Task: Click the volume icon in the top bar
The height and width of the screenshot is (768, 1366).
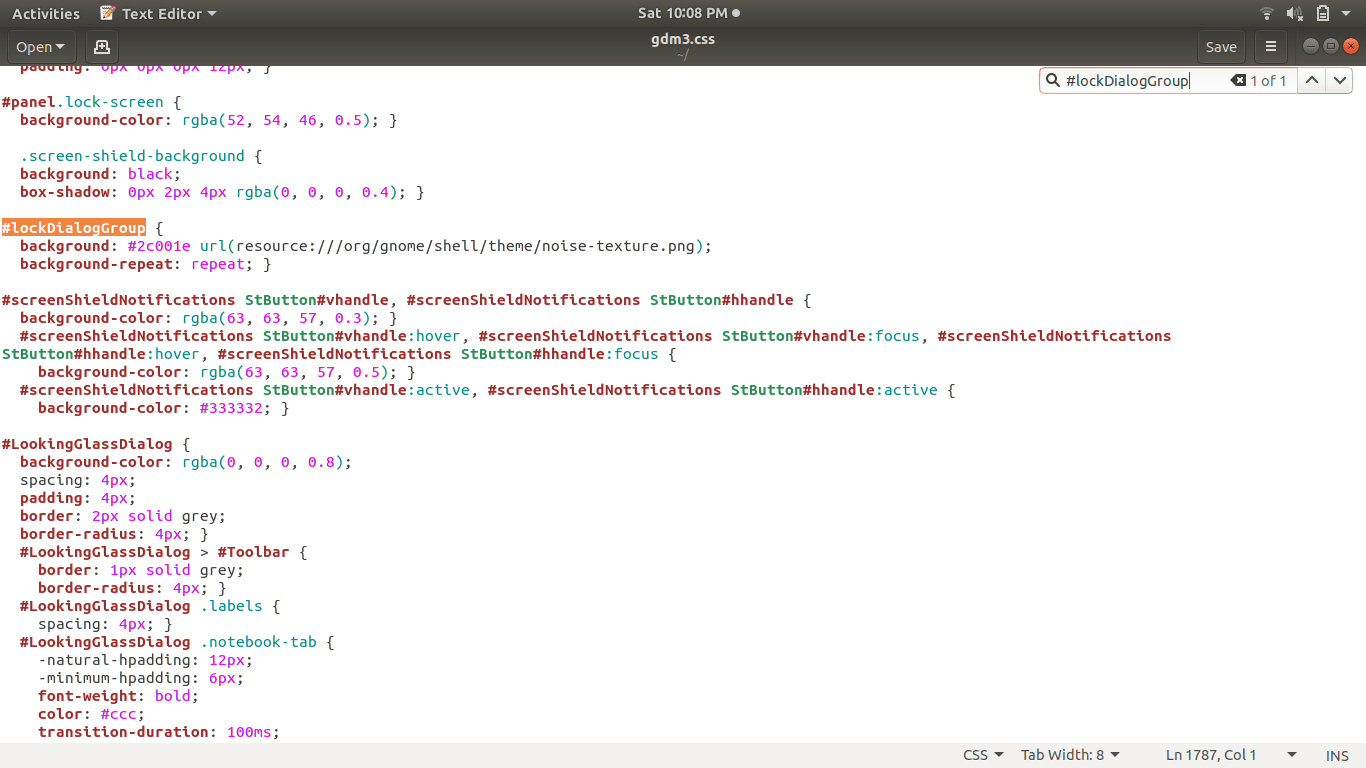Action: coord(1294,13)
